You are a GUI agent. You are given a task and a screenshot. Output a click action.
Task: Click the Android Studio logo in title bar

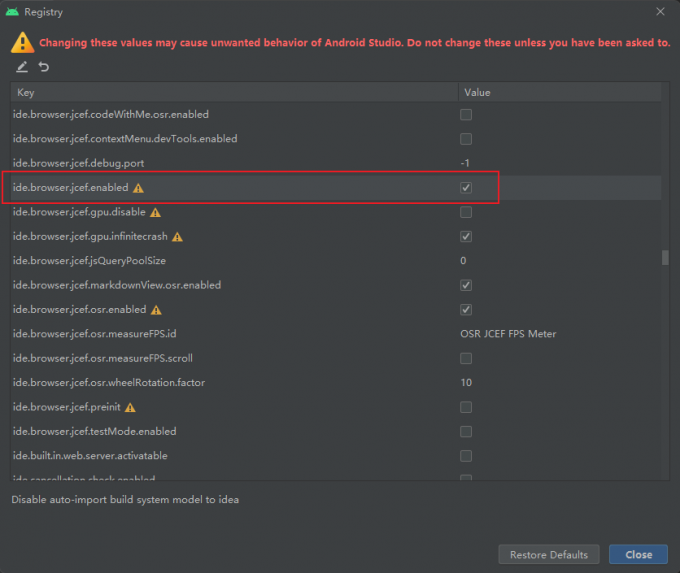[12, 12]
